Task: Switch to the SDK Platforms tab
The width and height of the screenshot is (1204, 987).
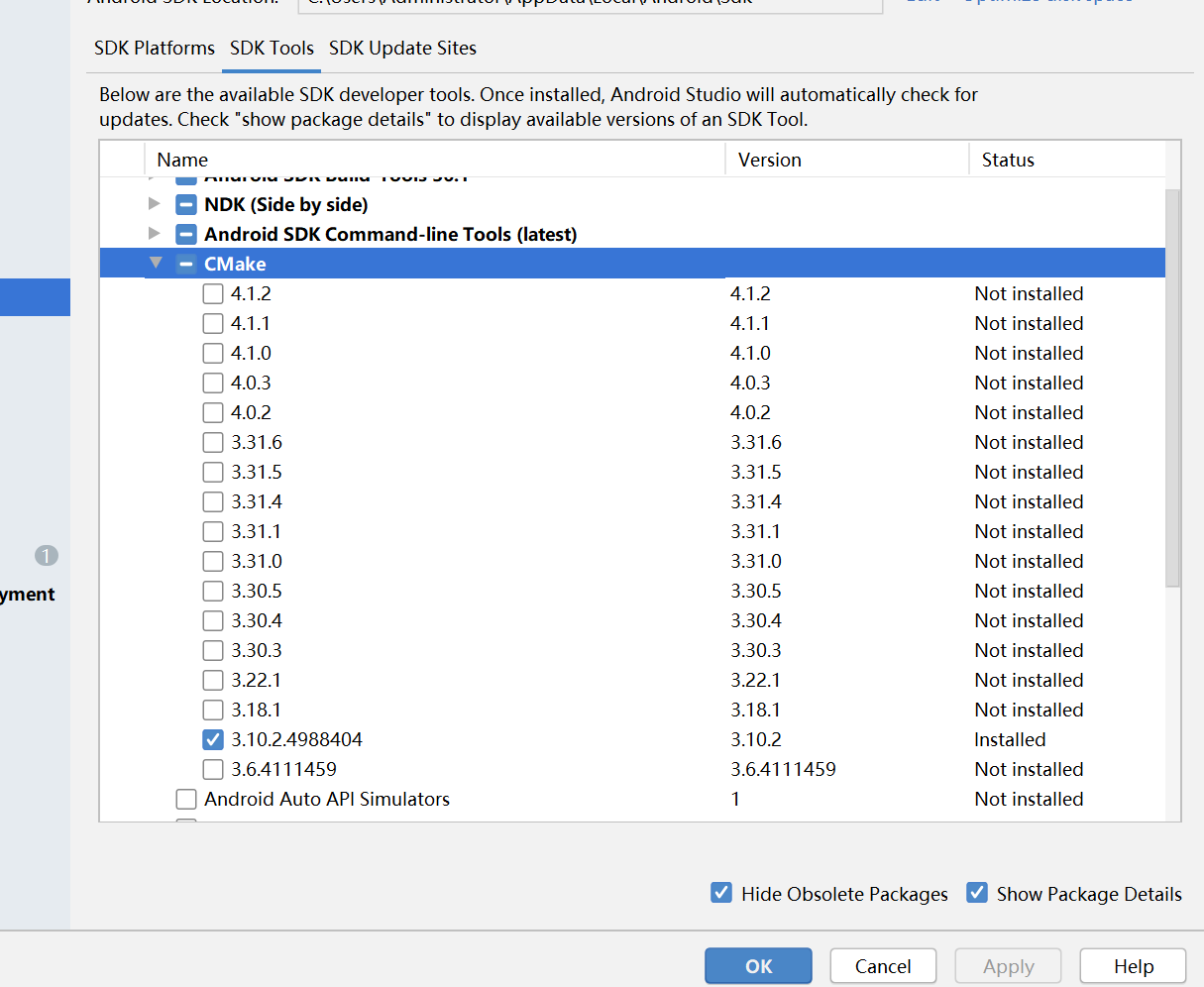Action: (155, 48)
